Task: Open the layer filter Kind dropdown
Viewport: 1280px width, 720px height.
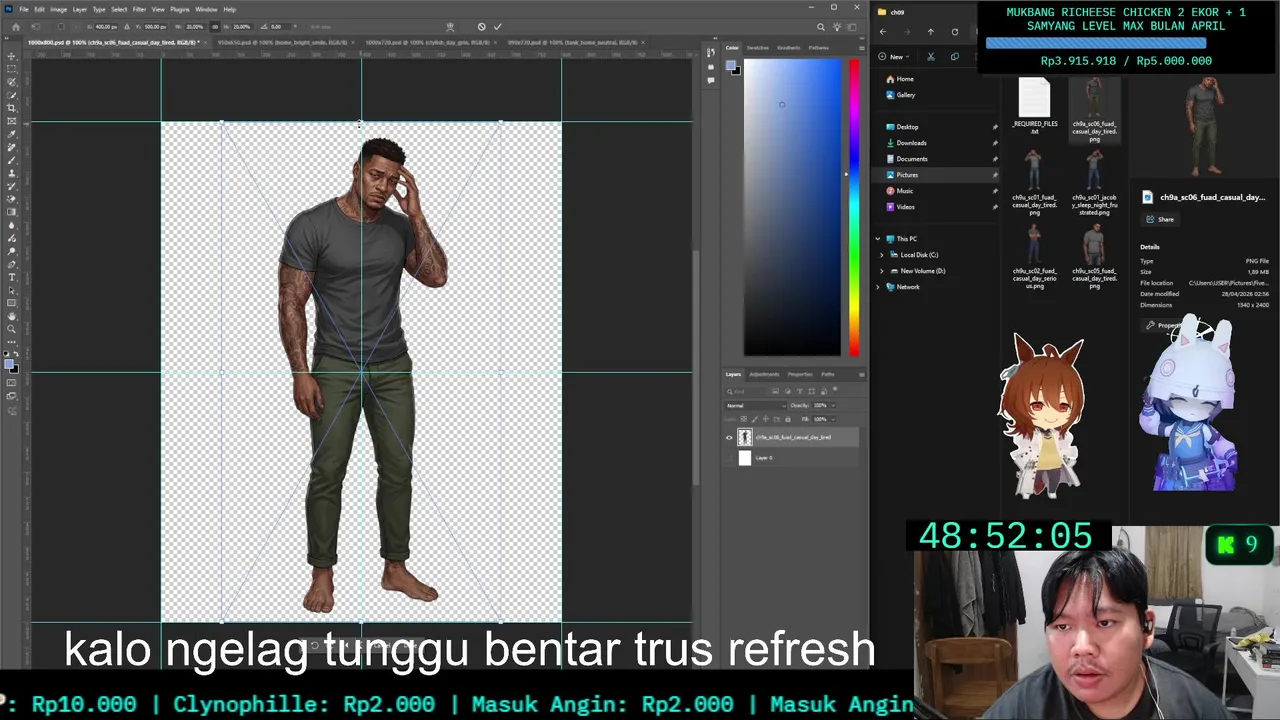Action: click(744, 391)
